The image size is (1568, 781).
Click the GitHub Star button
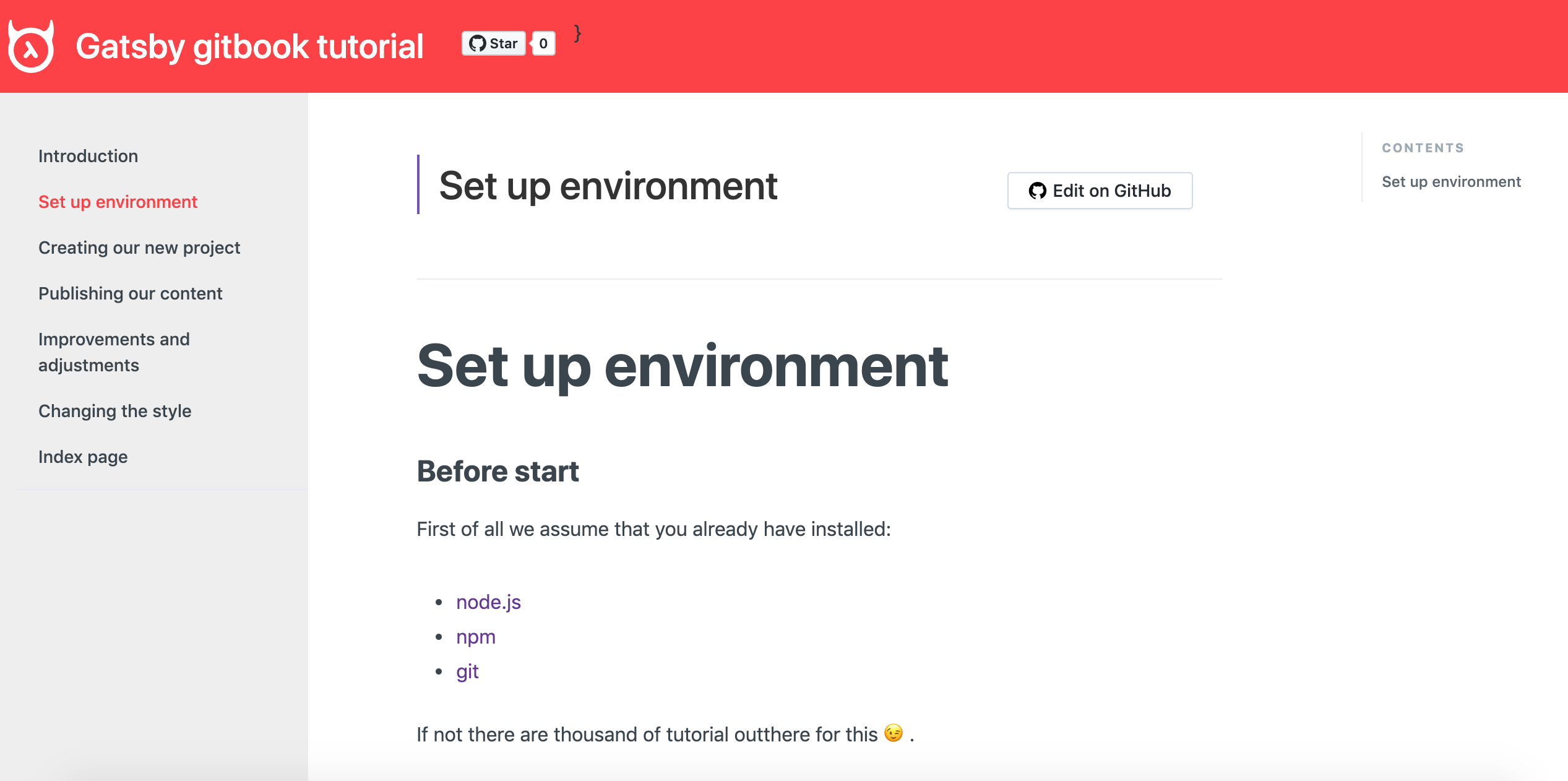coord(493,43)
